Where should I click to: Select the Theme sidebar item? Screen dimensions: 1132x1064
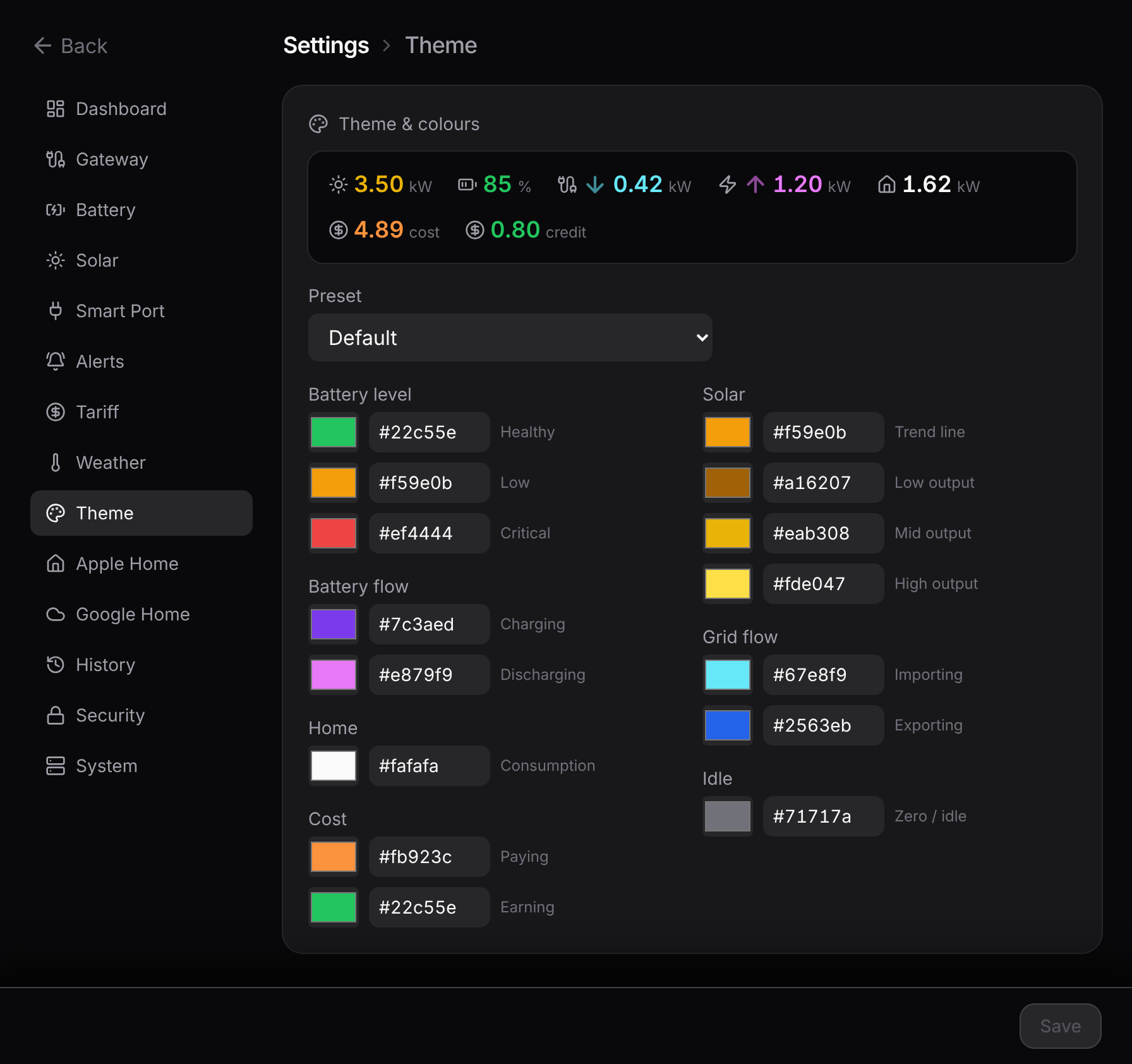pyautogui.click(x=141, y=513)
